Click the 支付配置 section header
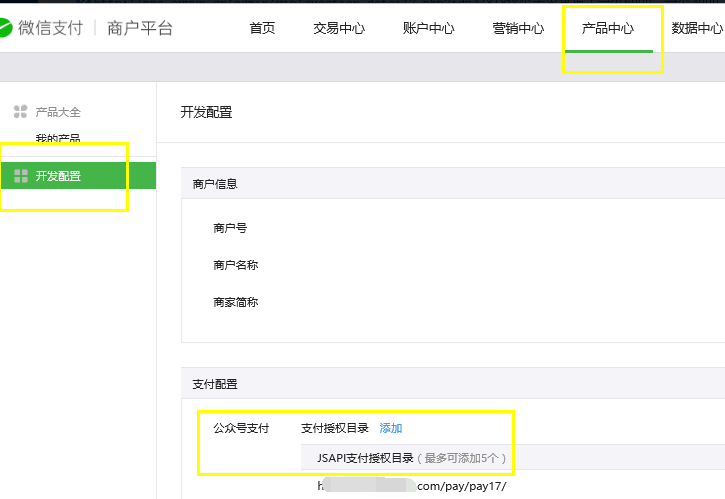The image size is (725, 499). [215, 384]
